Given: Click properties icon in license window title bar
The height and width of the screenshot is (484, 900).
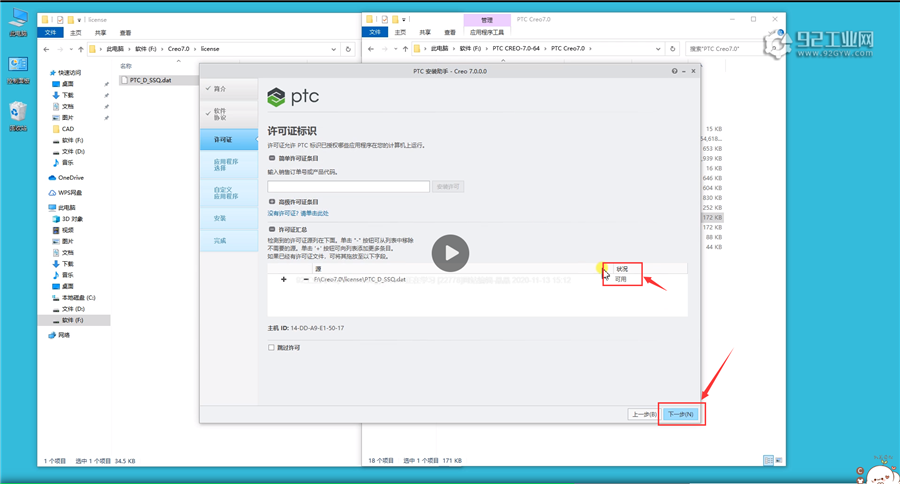Looking at the screenshot, I should point(60,20).
